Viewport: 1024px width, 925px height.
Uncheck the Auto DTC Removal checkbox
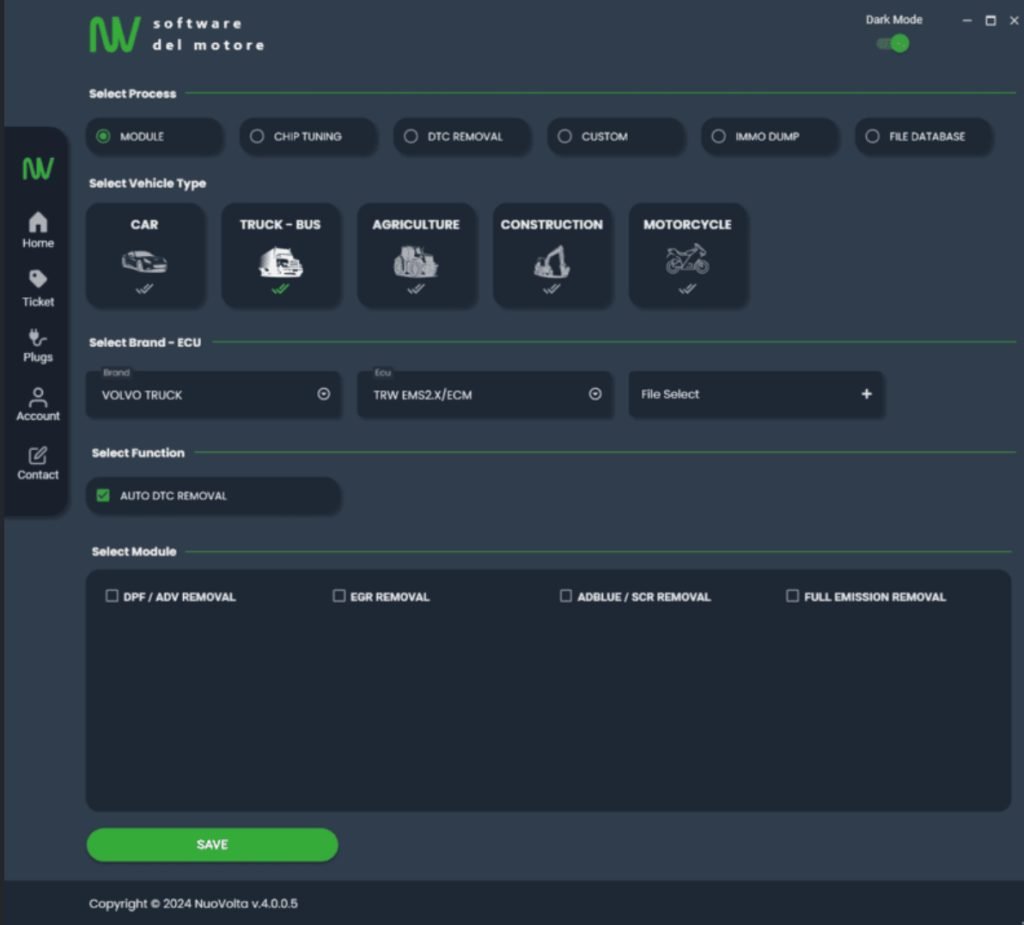click(103, 495)
